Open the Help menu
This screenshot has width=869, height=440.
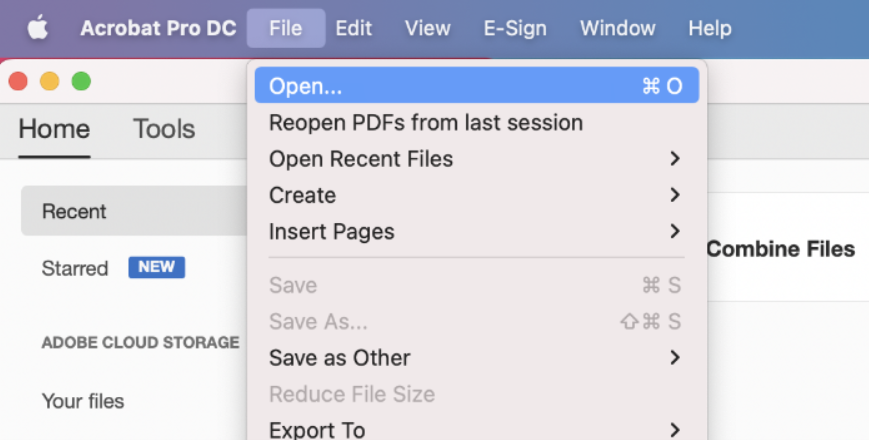pyautogui.click(x=709, y=28)
